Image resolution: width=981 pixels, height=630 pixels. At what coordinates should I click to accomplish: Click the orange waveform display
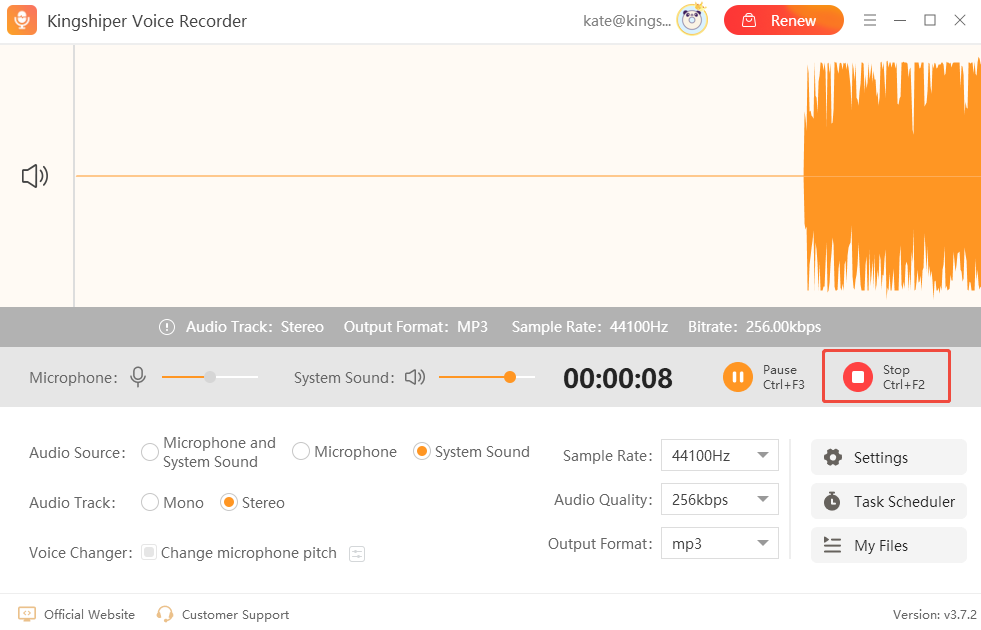tap(892, 176)
